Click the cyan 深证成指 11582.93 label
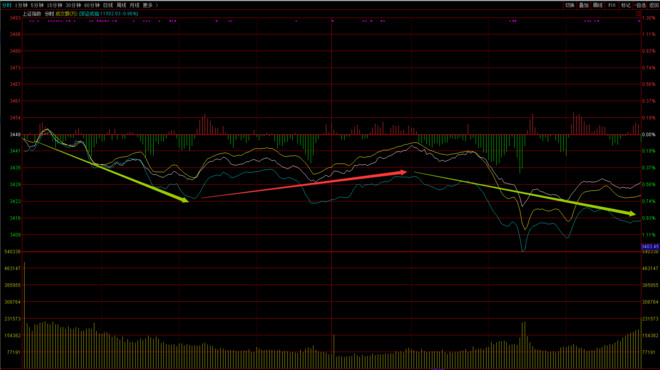 109,13
